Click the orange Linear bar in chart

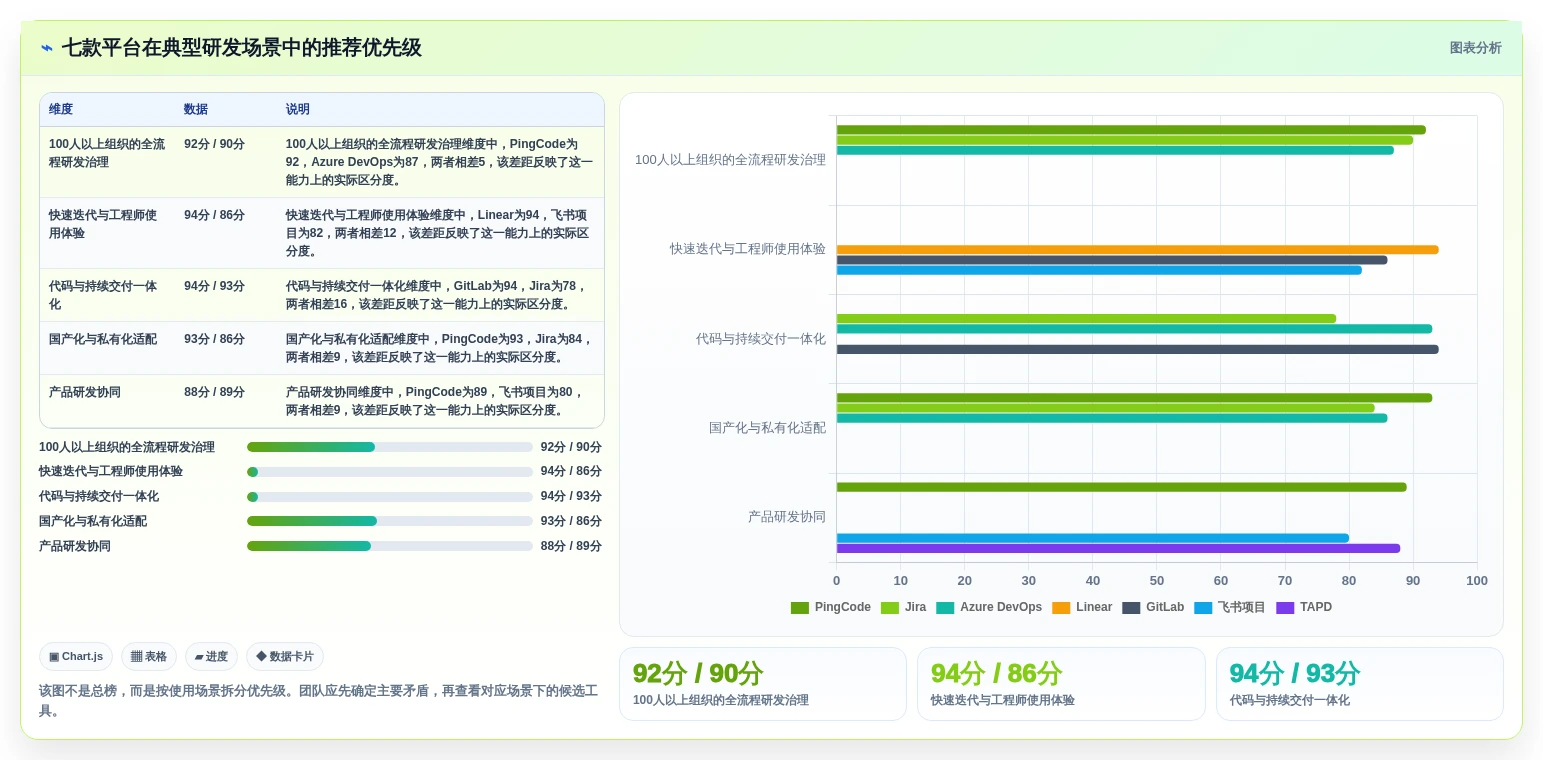click(x=1137, y=250)
